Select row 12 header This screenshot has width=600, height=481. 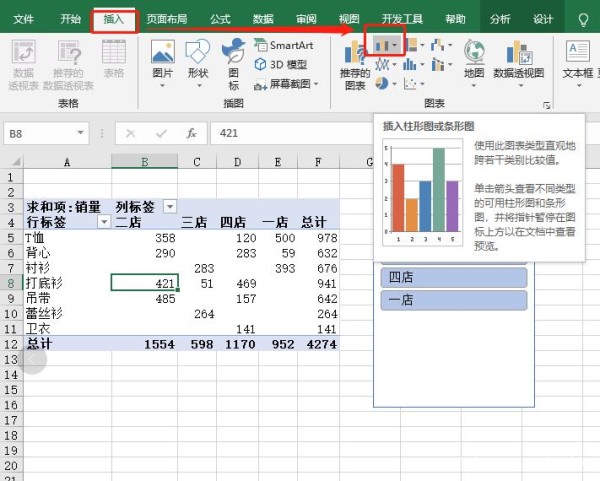click(11, 344)
